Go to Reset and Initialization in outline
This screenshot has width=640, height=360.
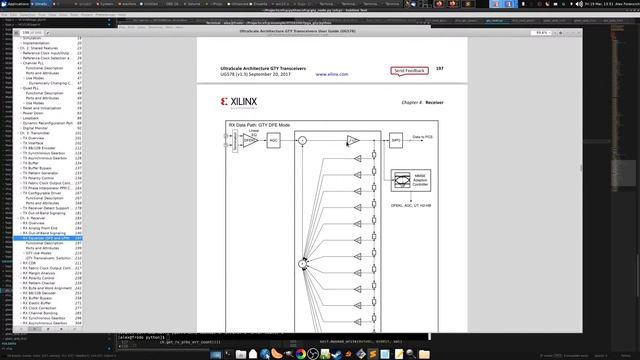42,108
